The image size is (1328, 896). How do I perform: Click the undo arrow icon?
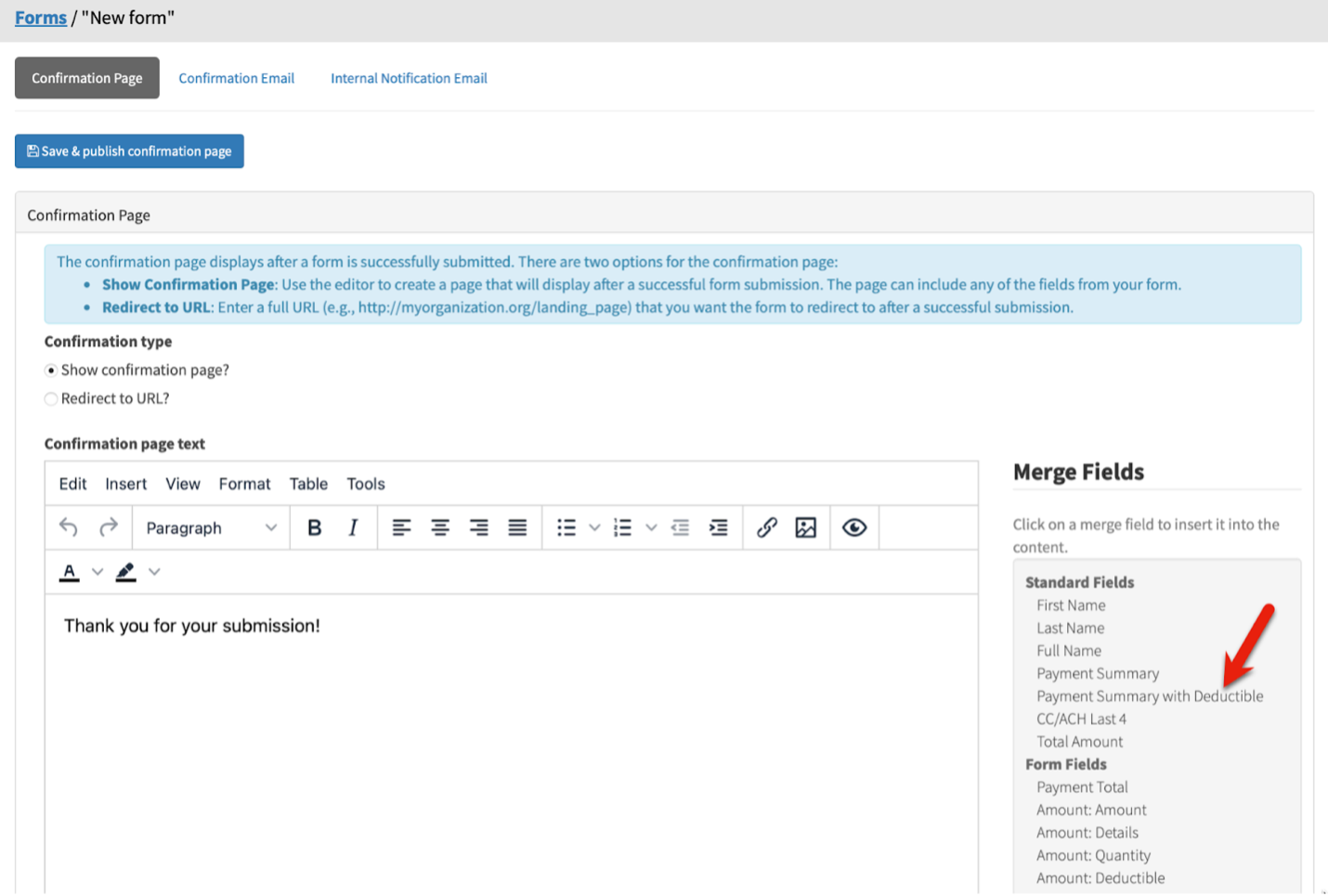[x=69, y=527]
